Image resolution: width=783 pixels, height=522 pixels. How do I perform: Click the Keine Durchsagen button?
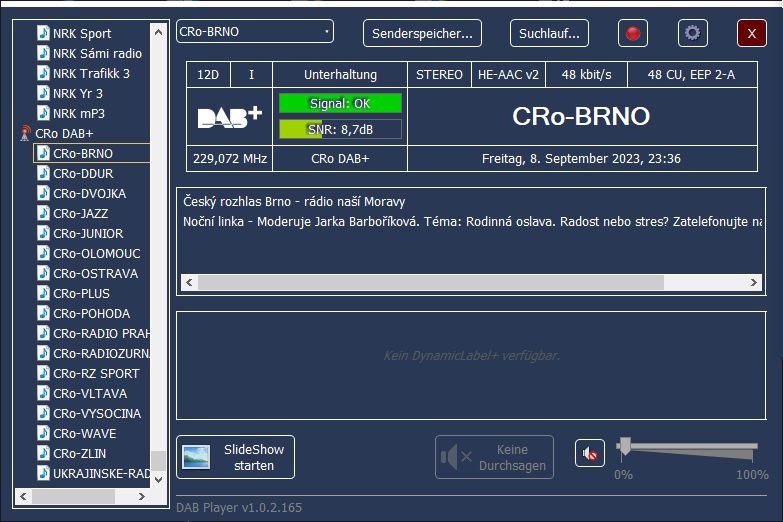point(494,457)
